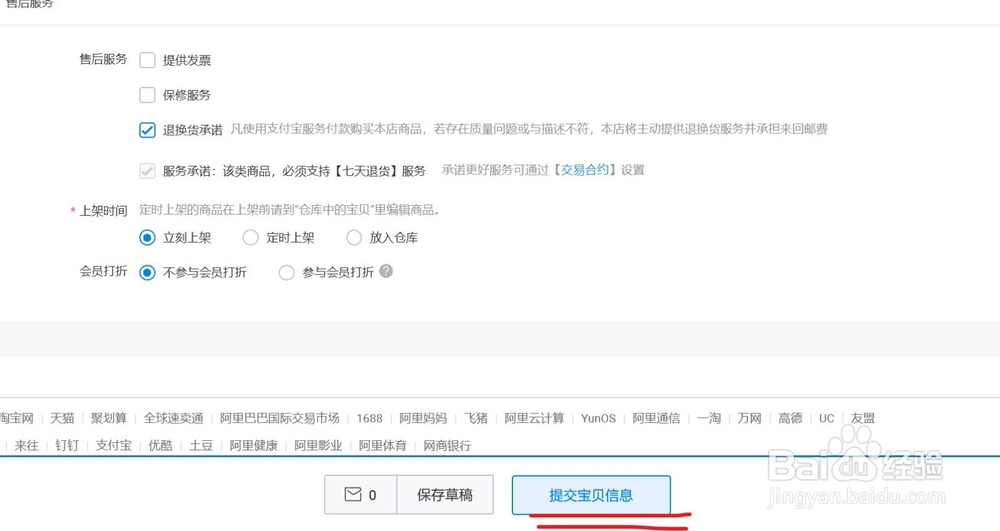This screenshot has width=1000, height=531.
Task: Open the 万网 footer link
Action: pos(749,418)
